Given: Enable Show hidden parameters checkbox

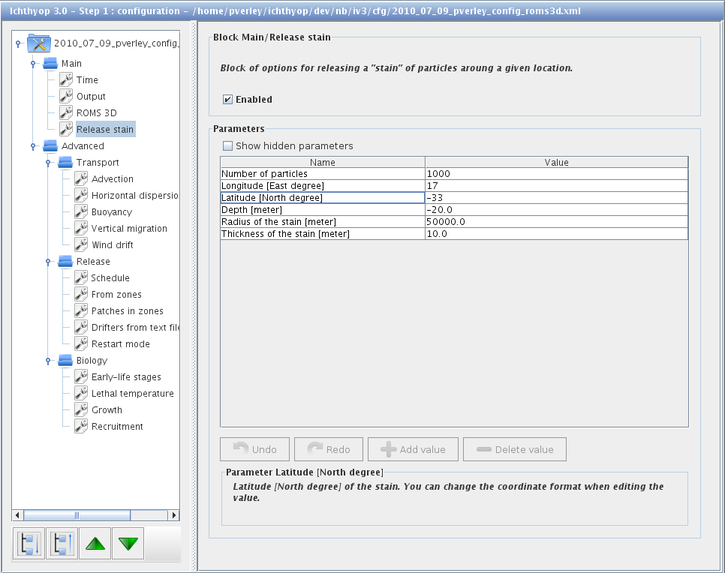Looking at the screenshot, I should click(227, 146).
